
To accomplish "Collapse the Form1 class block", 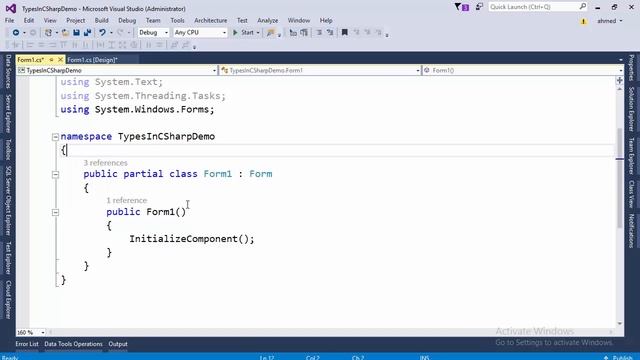I will click(56, 175).
